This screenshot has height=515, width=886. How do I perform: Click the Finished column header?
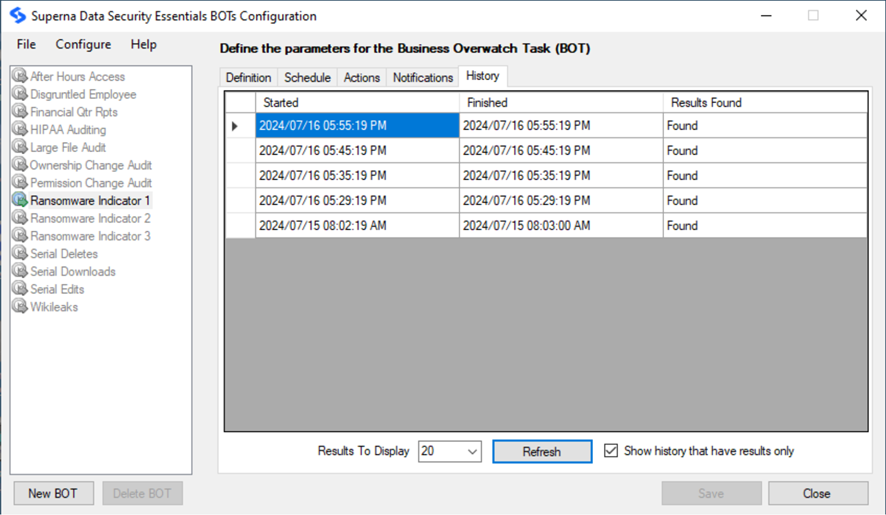(561, 102)
